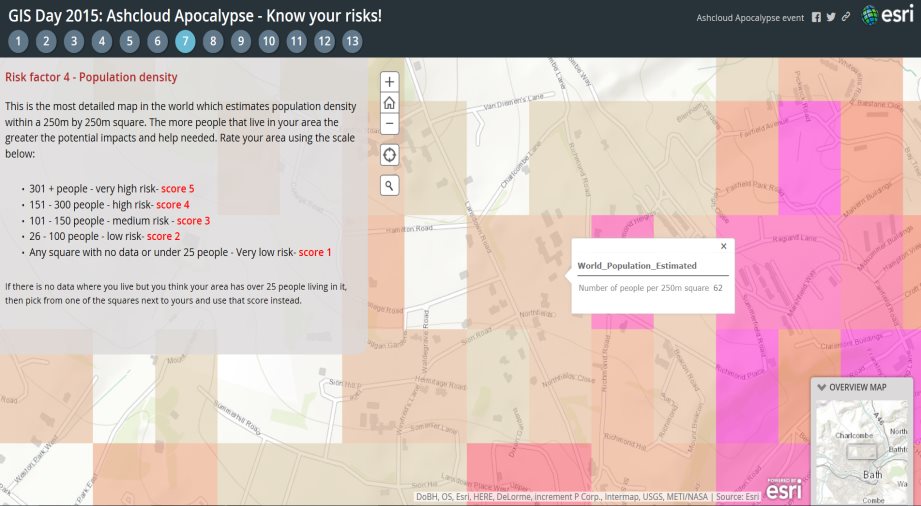This screenshot has width=921, height=506.
Task: Open the map search tool
Action: [389, 185]
